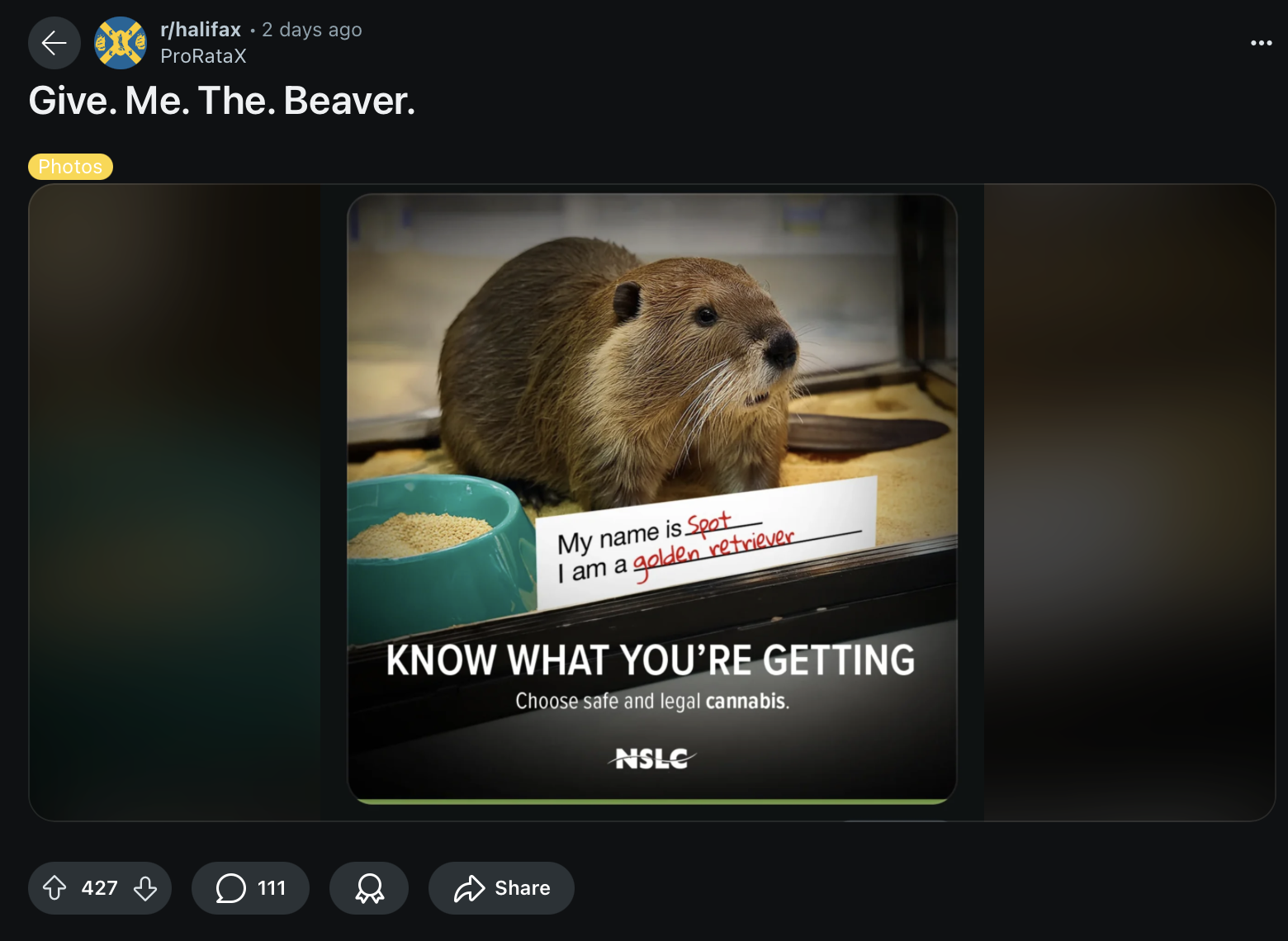This screenshot has height=941, width=1288.
Task: Upvote the Give Me The Beaver post
Action: coord(54,888)
